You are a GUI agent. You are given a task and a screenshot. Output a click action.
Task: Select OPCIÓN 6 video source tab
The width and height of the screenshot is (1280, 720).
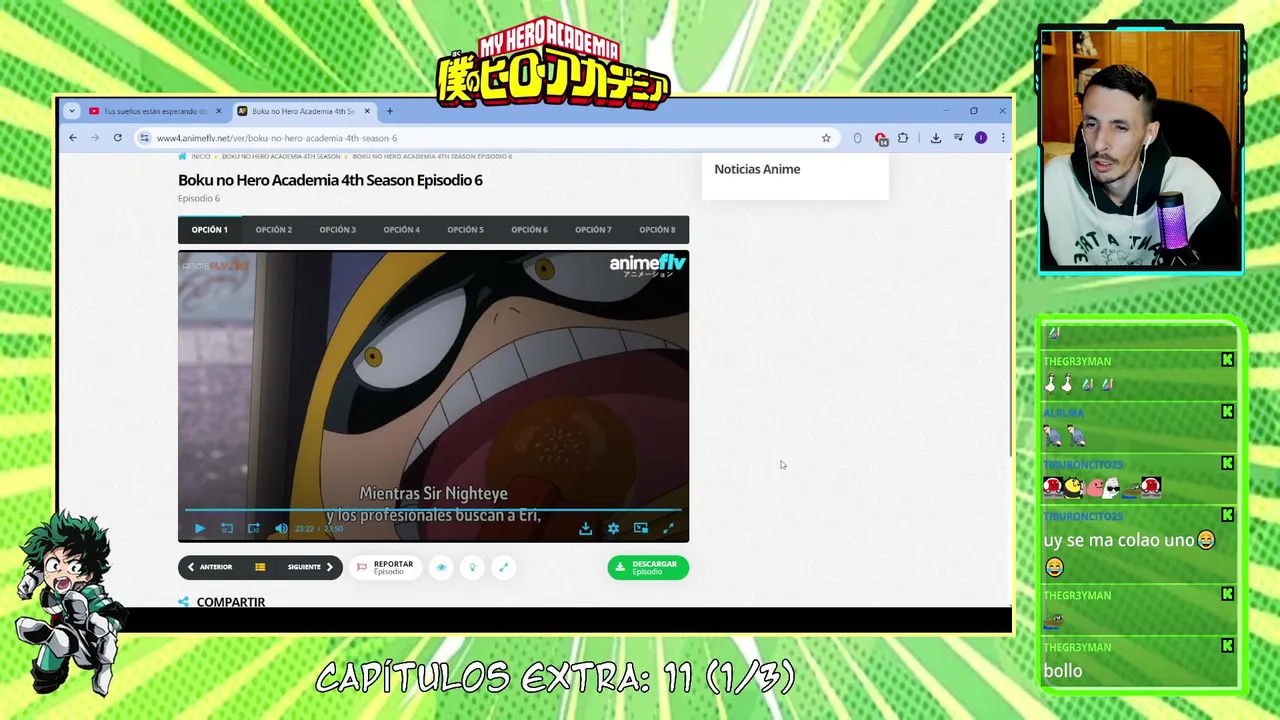click(x=530, y=230)
